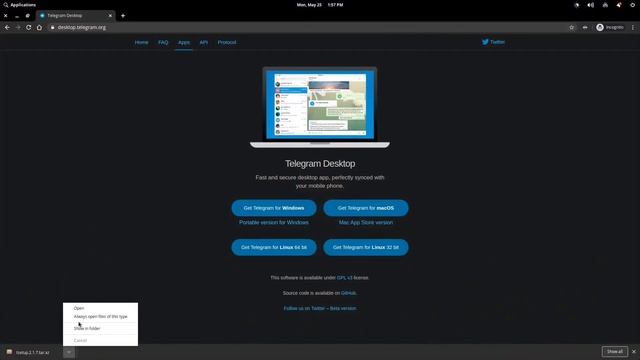This screenshot has height=360, width=640.
Task: Select the Apps navigation item
Action: click(184, 42)
